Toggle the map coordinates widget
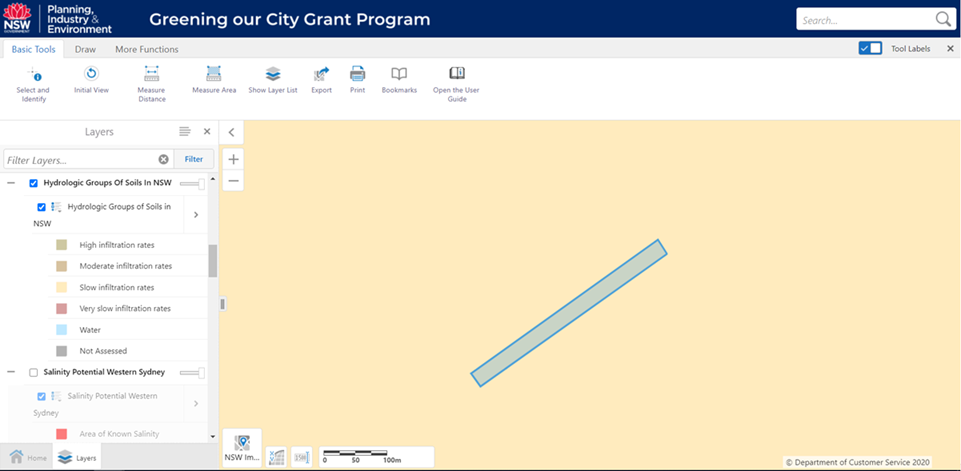 click(x=276, y=457)
